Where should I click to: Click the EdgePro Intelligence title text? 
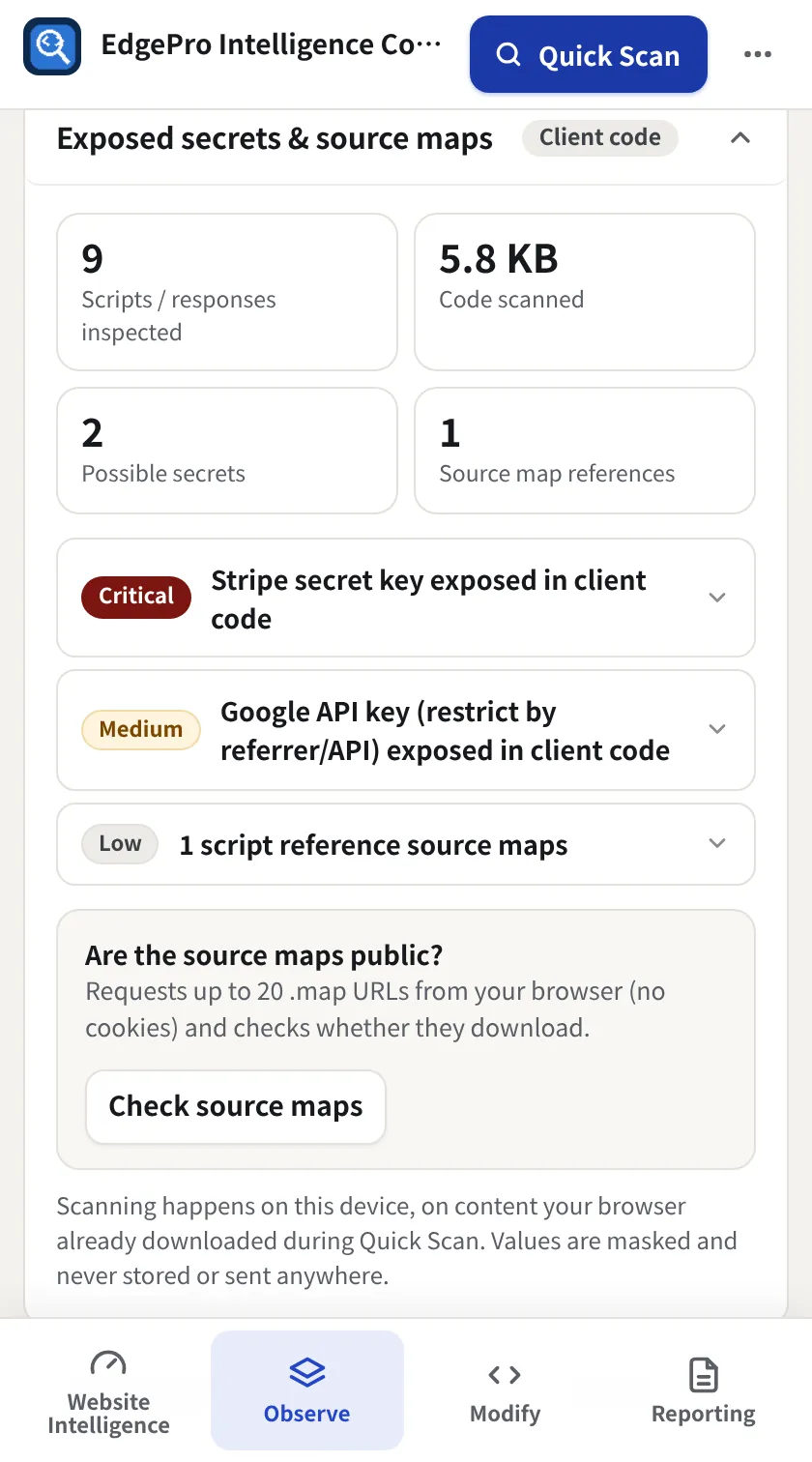pos(272,45)
